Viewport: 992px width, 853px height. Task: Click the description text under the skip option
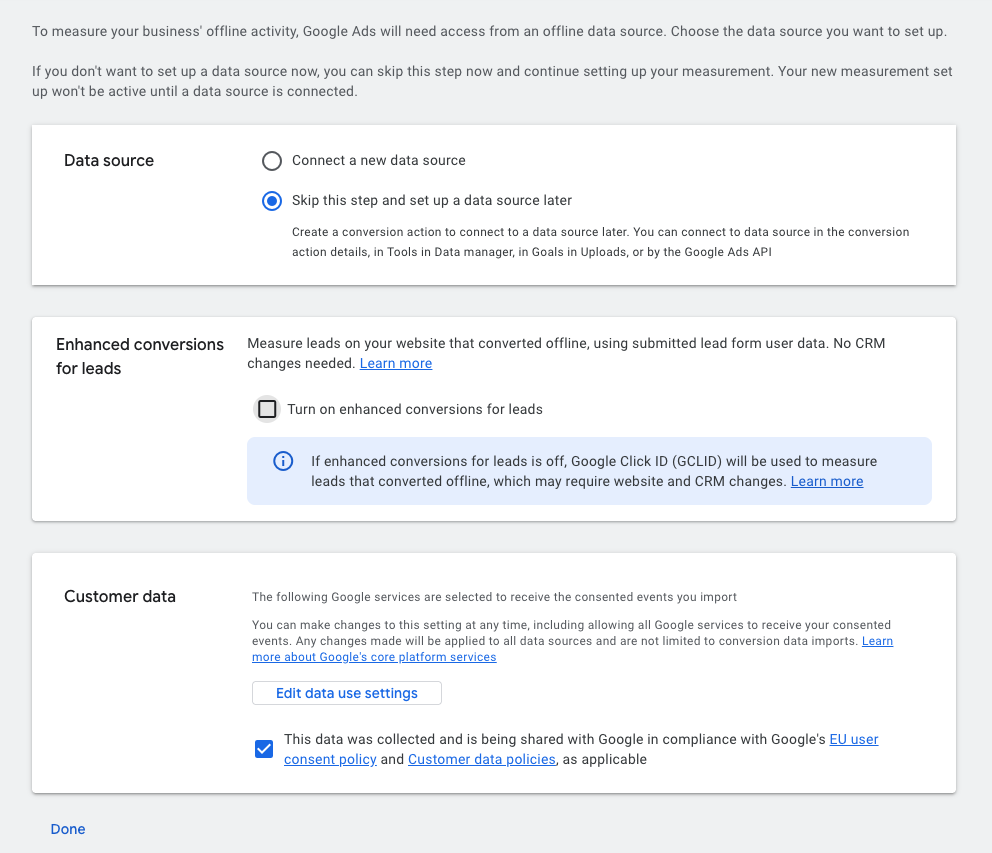600,242
